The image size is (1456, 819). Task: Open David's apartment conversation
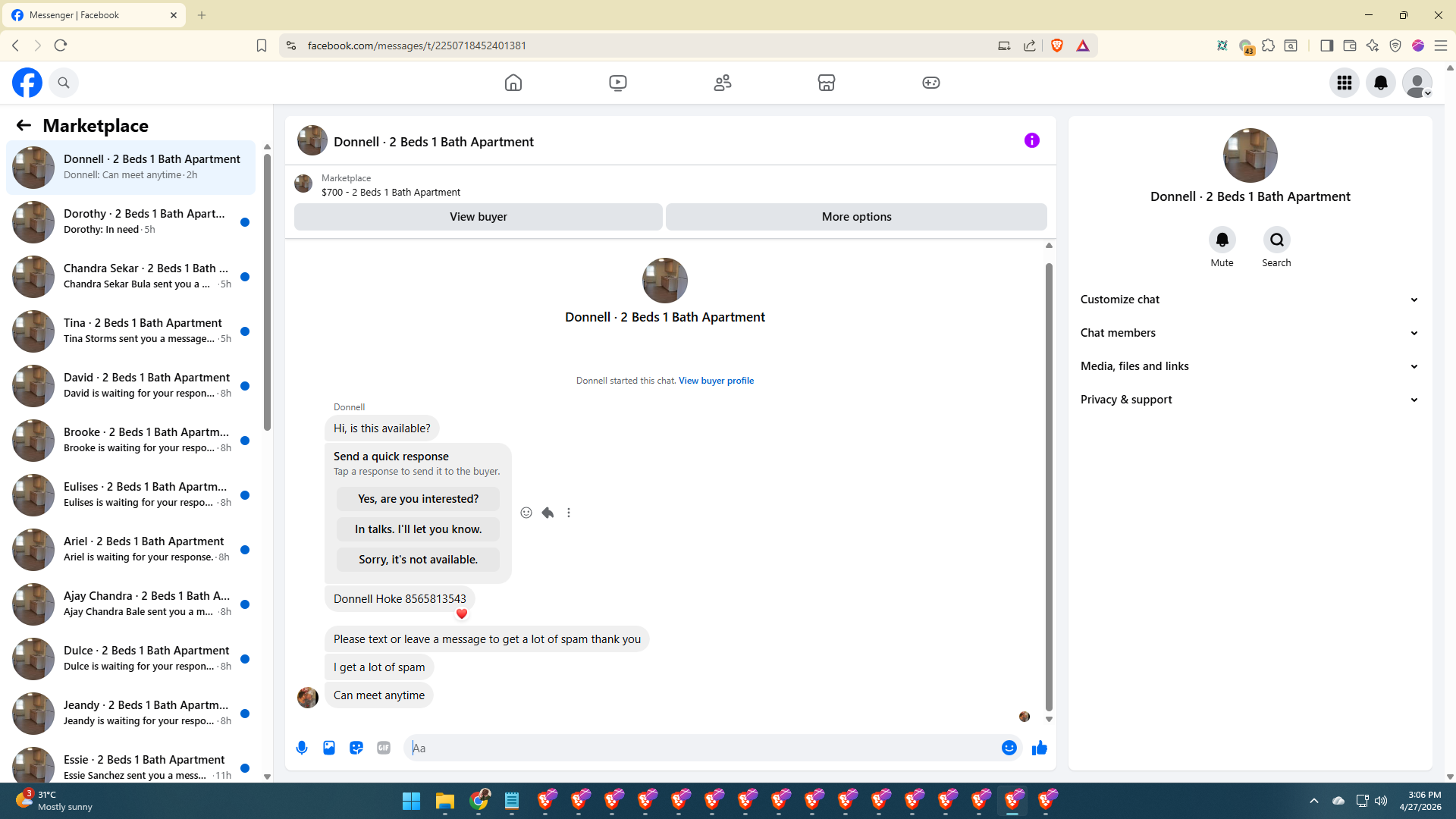(x=130, y=386)
